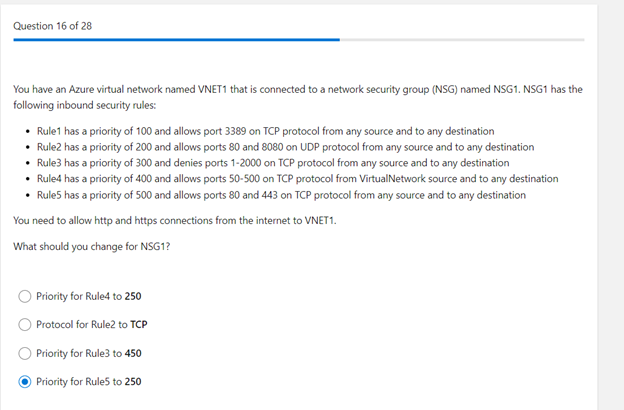Click the Rule4 VirtualNetwork source bullet line
This screenshot has width=624, height=410.
[298, 179]
